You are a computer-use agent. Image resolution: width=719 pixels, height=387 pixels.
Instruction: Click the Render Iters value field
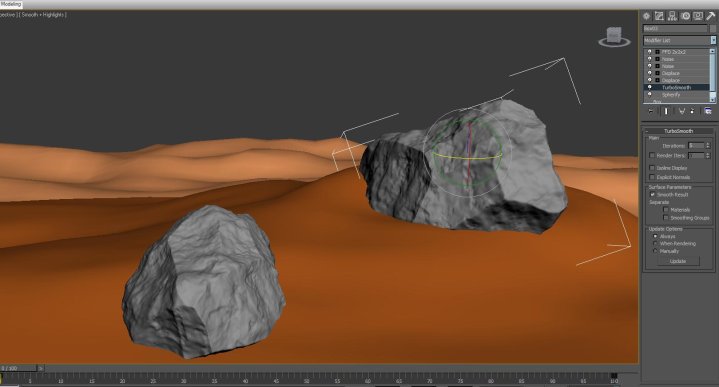coord(696,155)
